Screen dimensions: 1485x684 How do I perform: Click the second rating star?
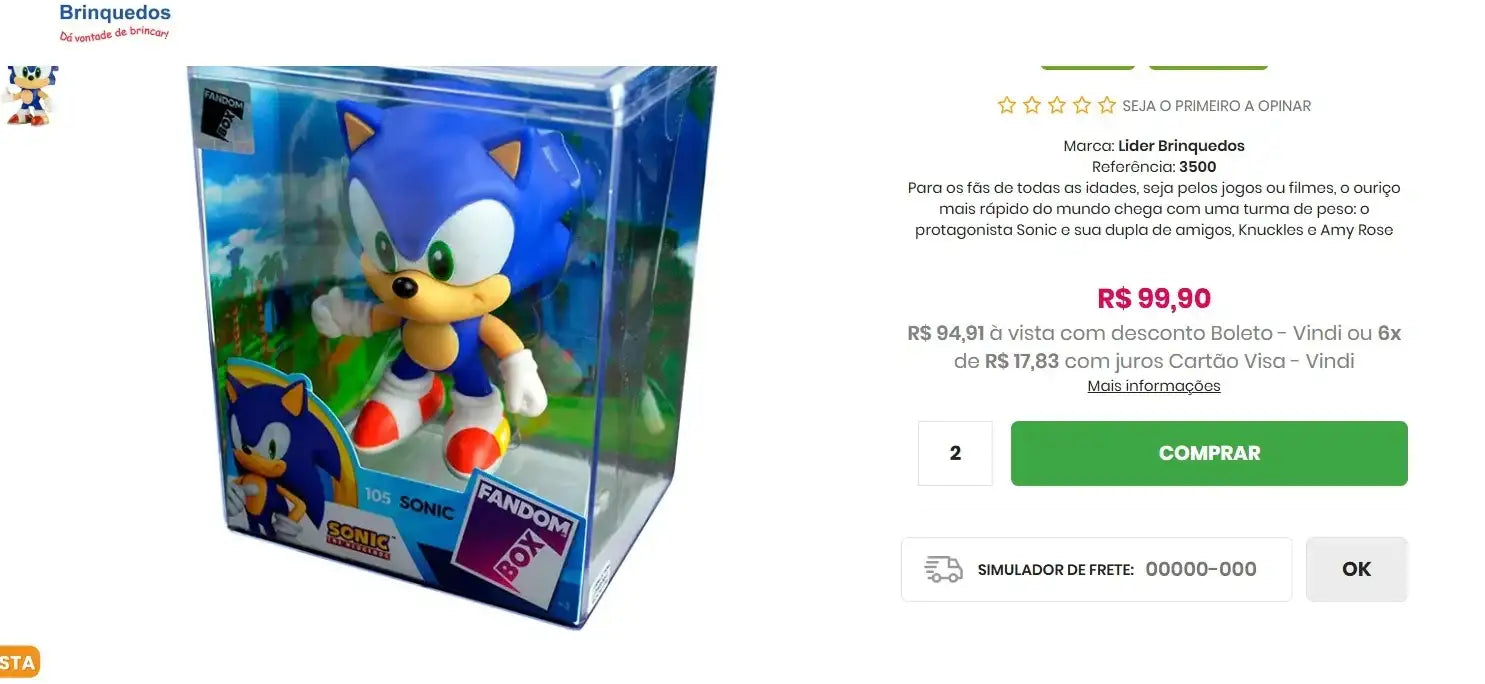tap(1031, 105)
